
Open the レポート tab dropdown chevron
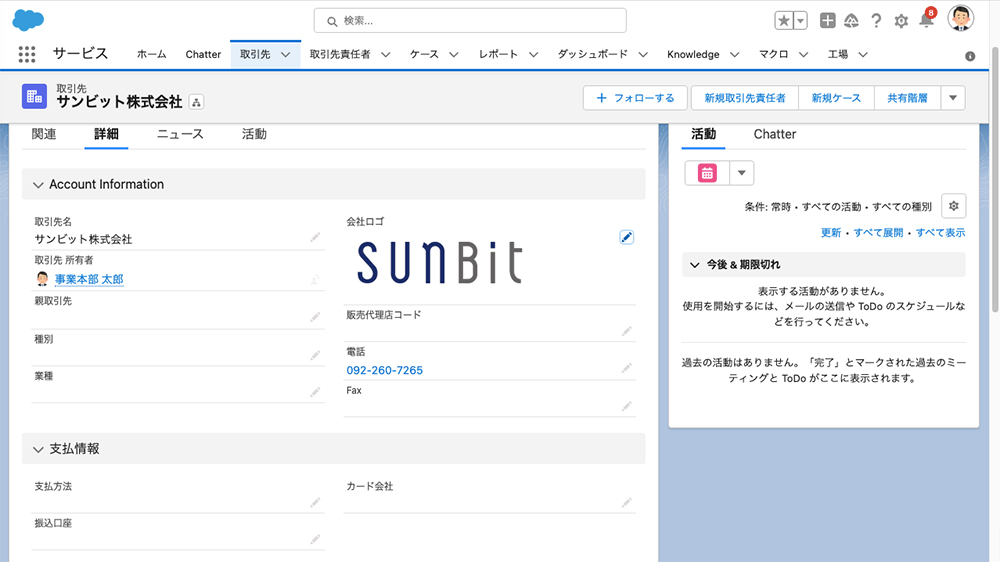[533, 55]
